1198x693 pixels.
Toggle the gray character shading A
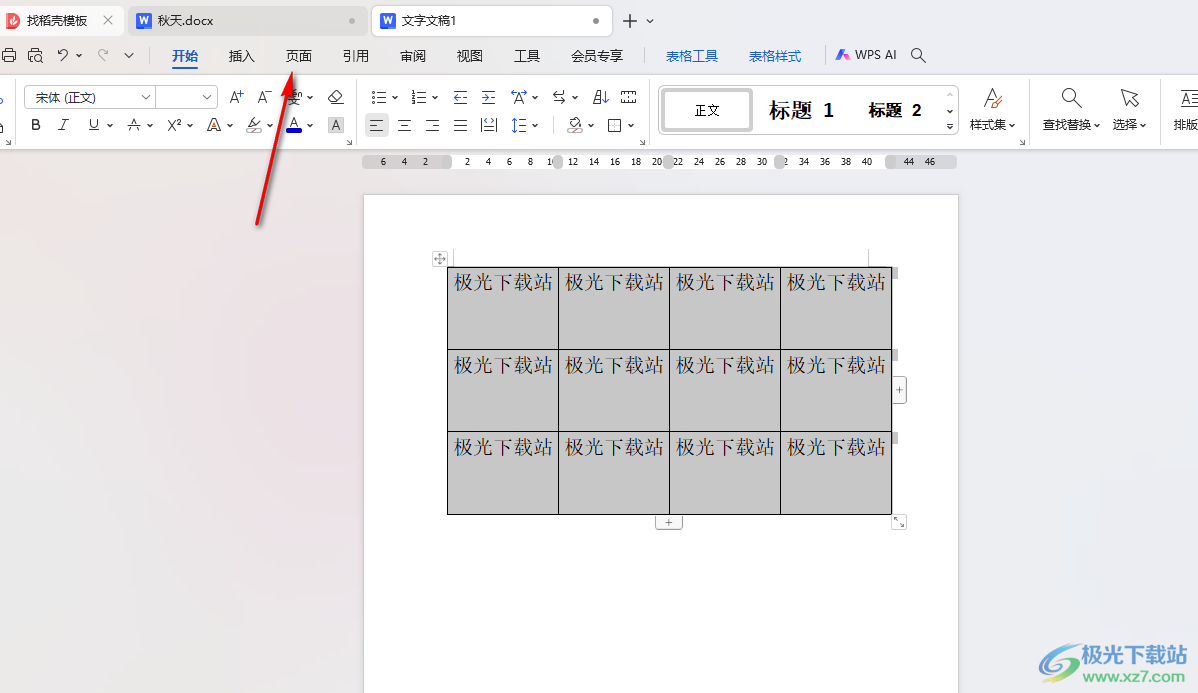click(335, 125)
